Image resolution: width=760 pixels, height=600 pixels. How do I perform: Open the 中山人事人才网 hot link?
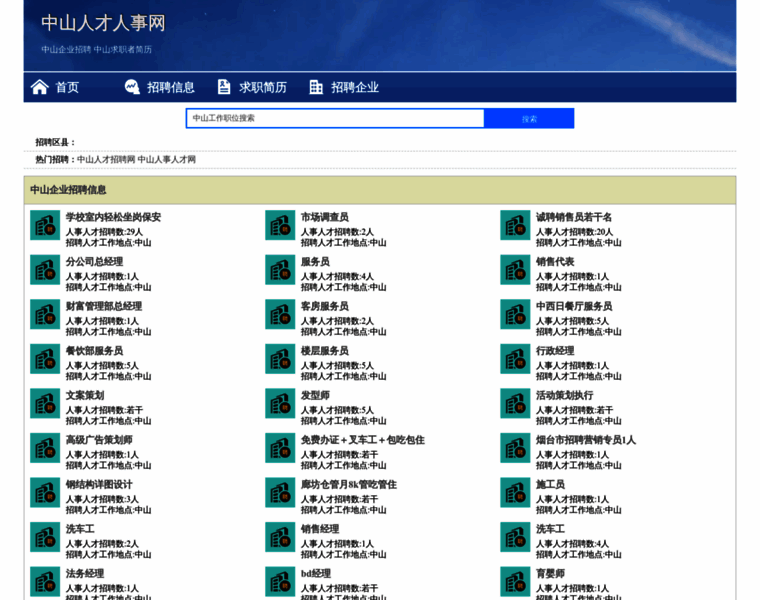[x=167, y=159]
